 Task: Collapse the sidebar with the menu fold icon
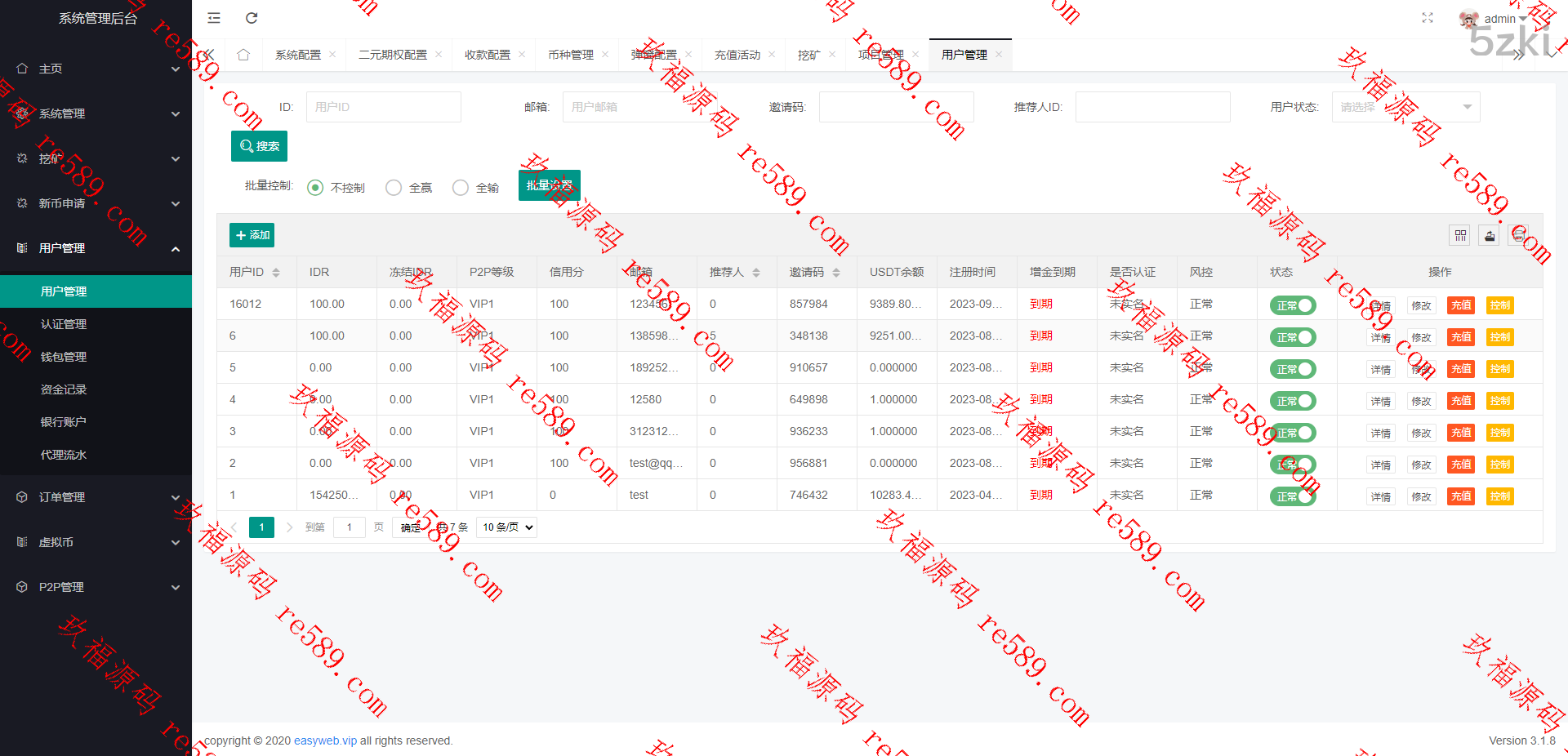pos(214,18)
